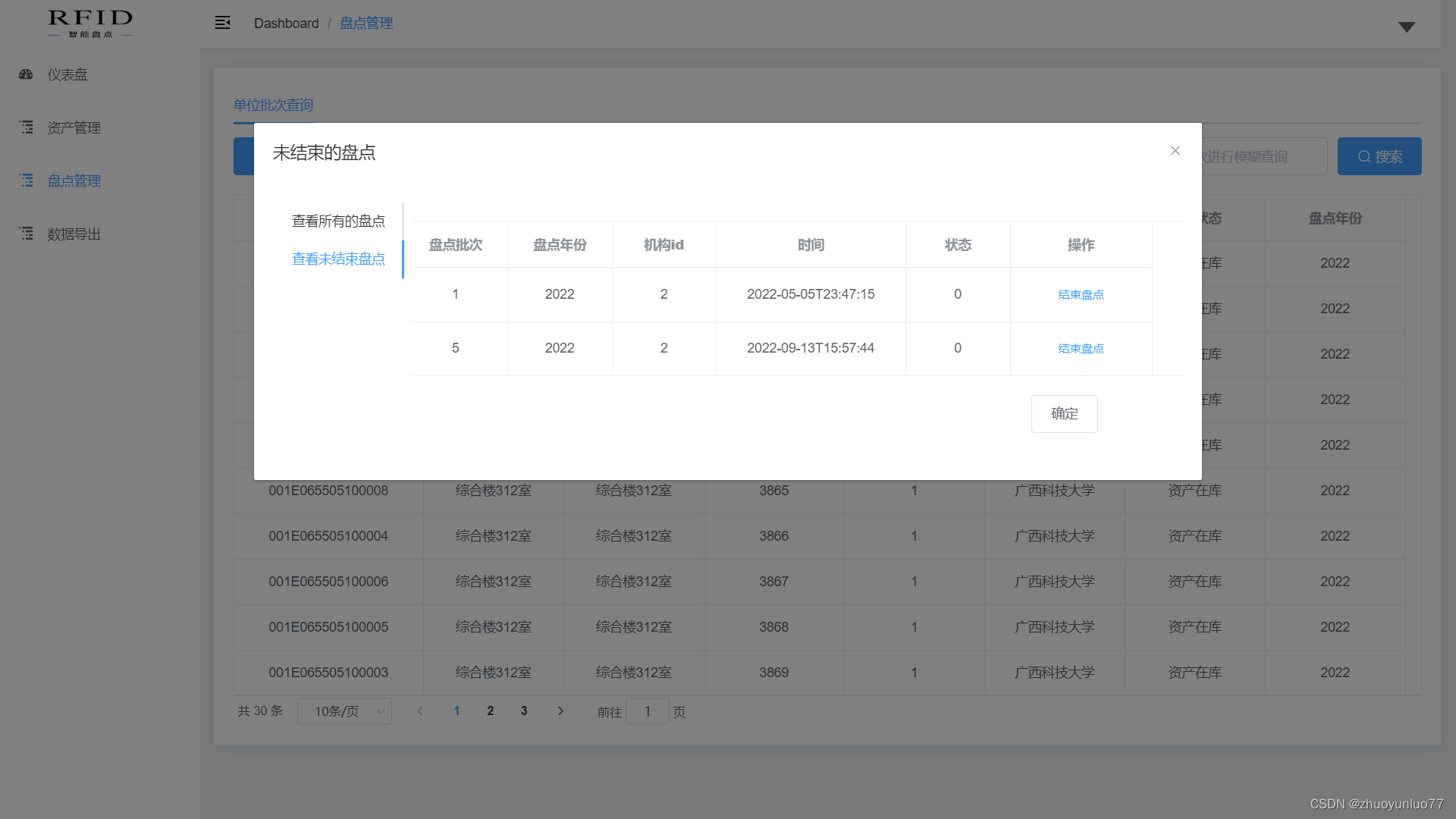The width and height of the screenshot is (1456, 819).
Task: Select the 查看未结束盘点 tab
Action: pos(338,259)
